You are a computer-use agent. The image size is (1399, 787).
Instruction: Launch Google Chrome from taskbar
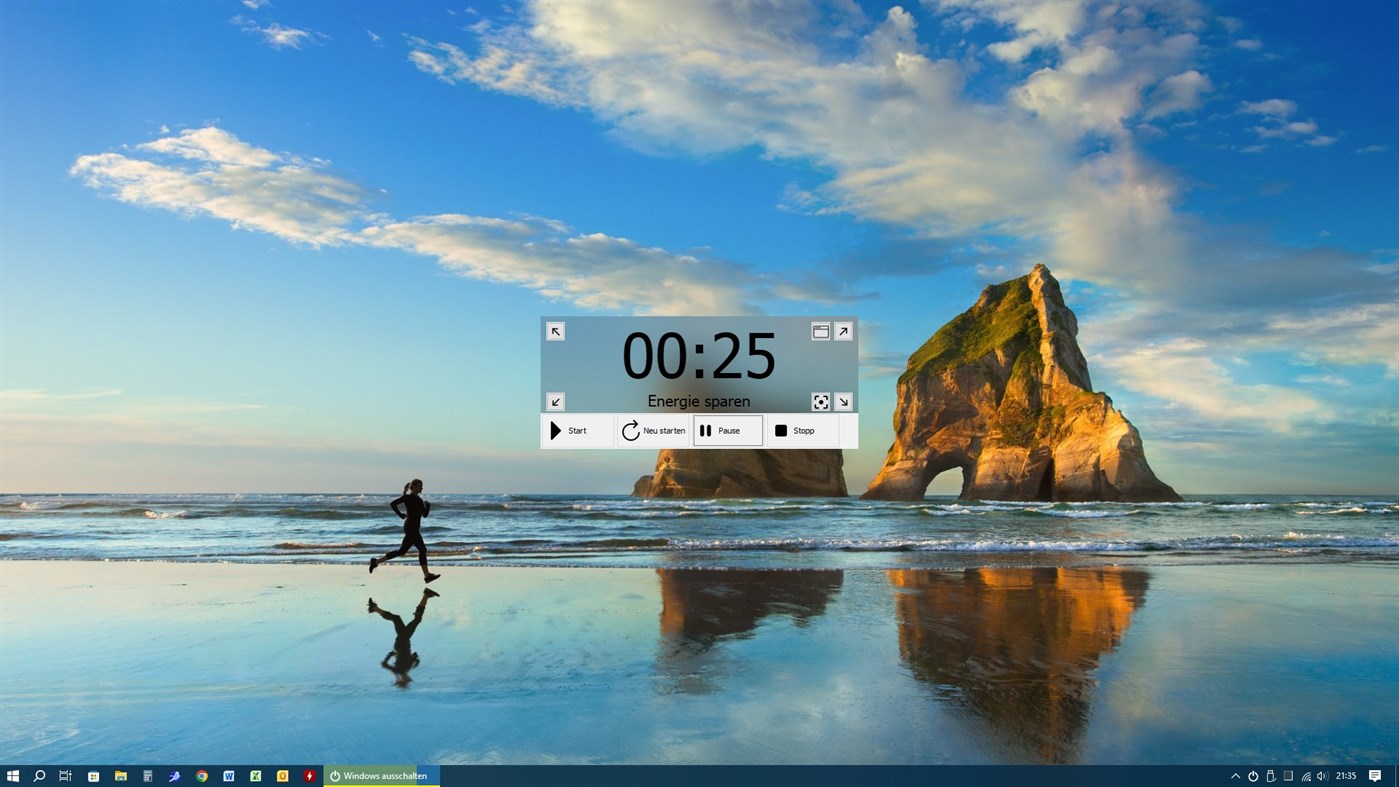202,776
